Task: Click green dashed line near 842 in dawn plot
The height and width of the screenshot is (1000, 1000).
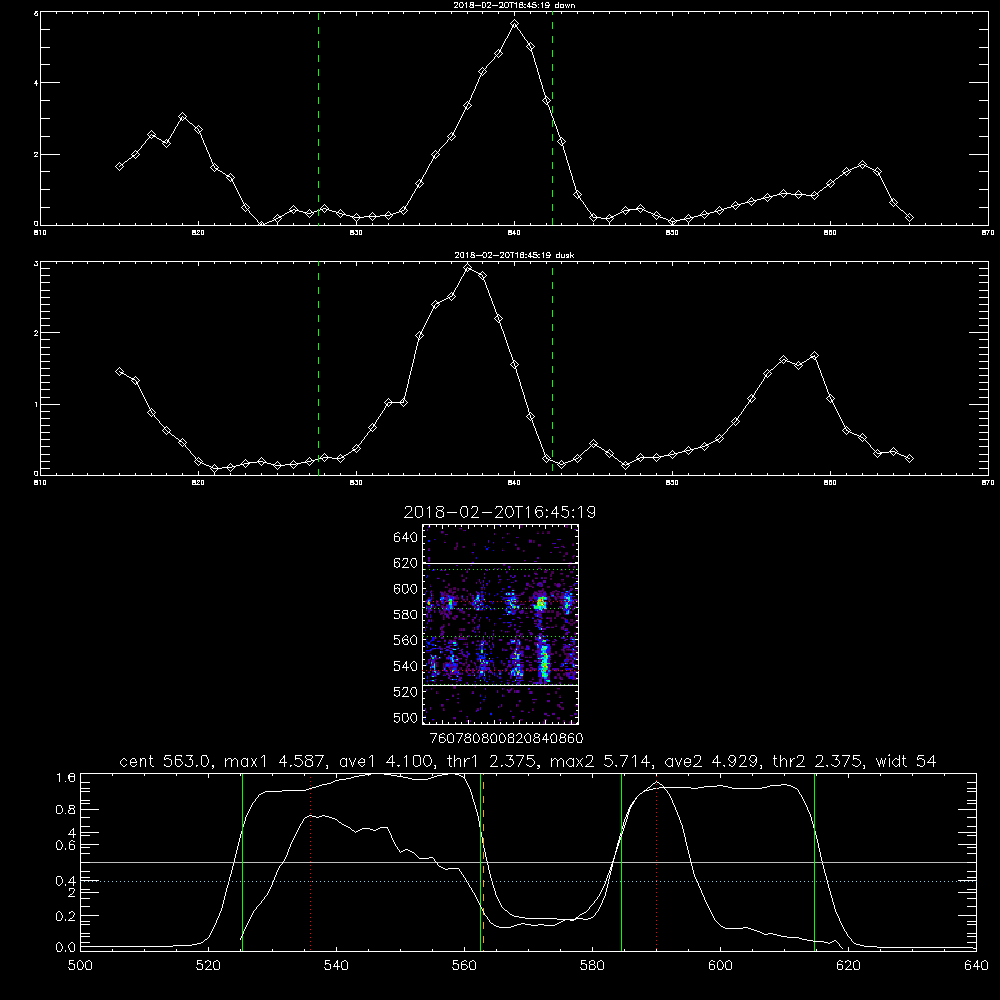Action: pos(552,118)
